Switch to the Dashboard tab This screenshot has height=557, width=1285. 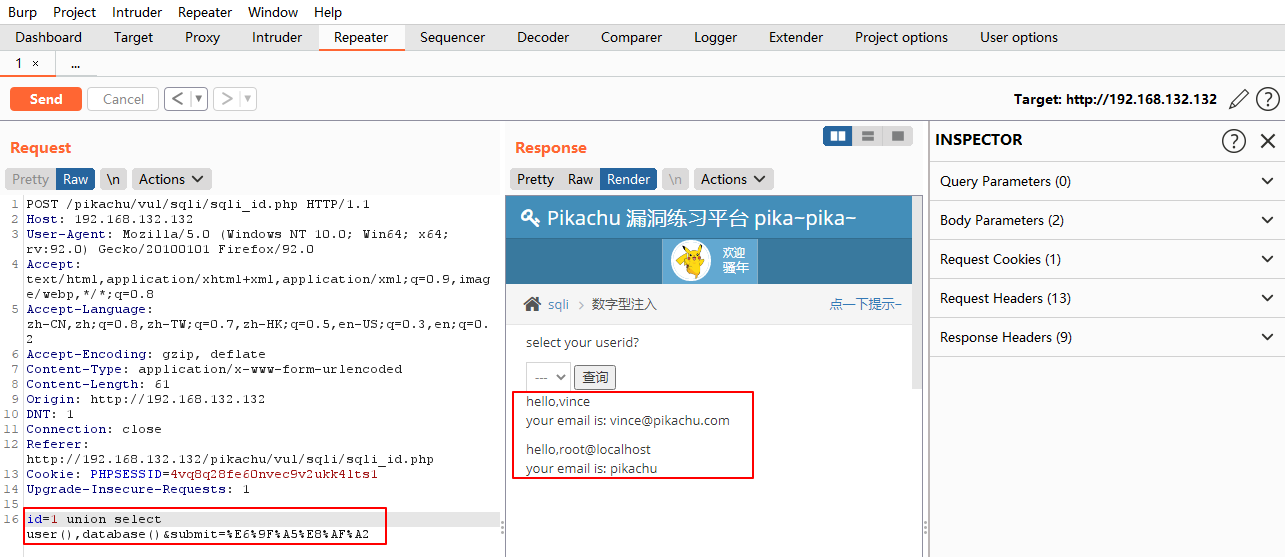[48, 37]
